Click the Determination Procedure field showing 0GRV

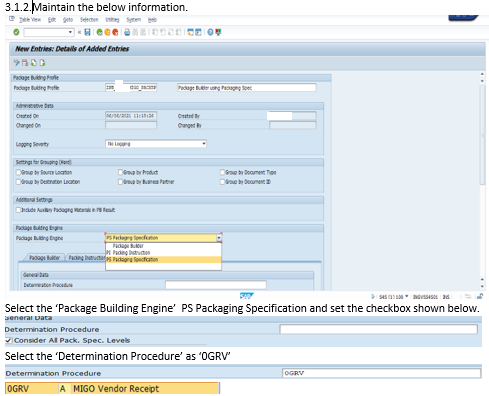(382, 373)
